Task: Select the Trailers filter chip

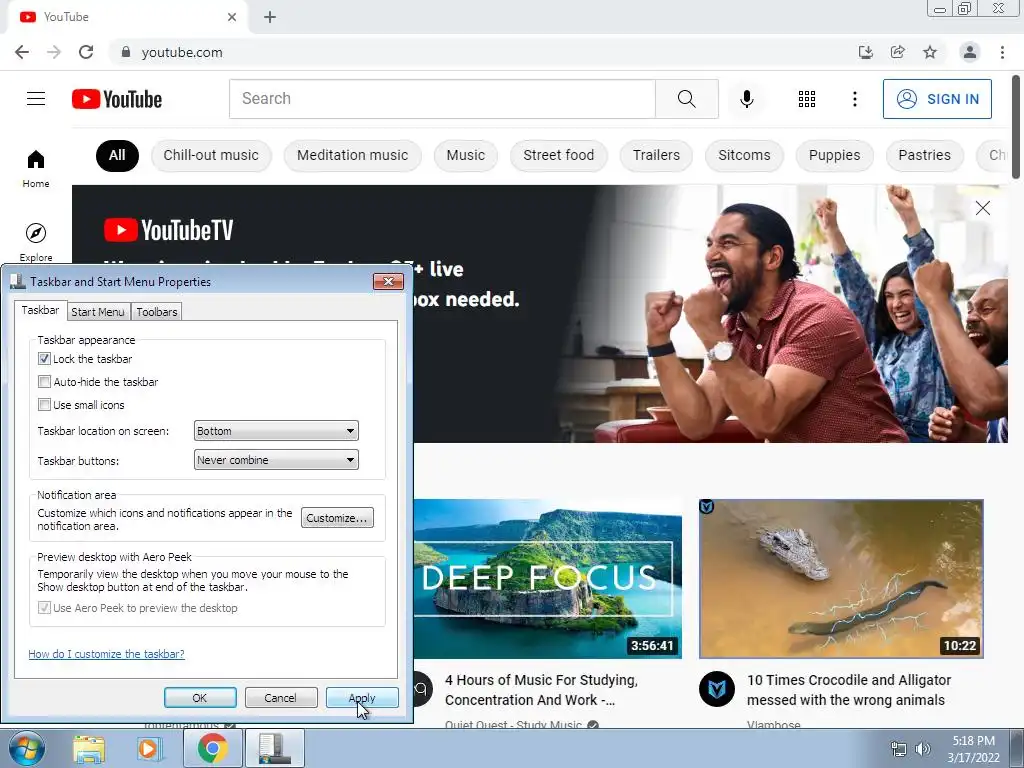Action: click(656, 155)
